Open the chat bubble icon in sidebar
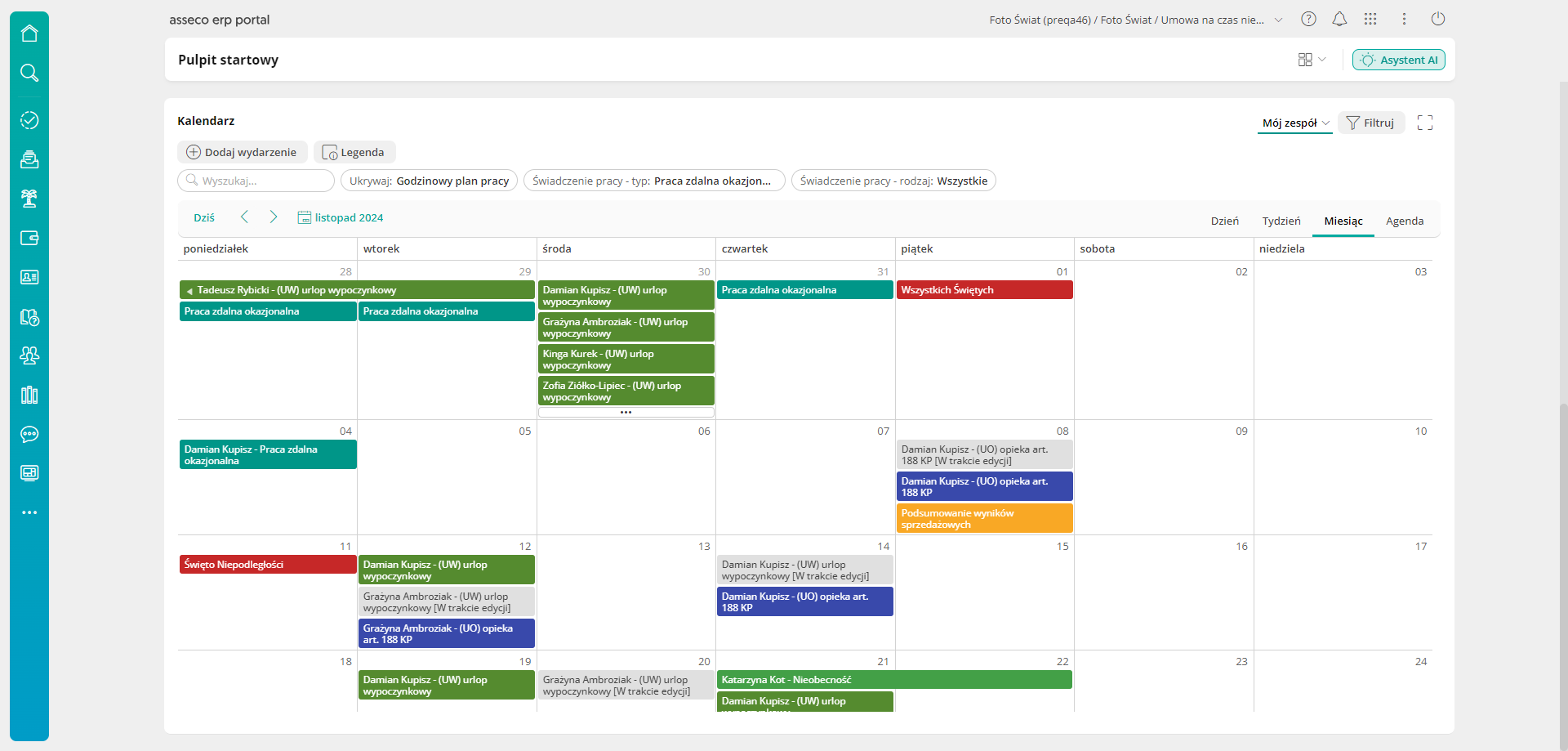The height and width of the screenshot is (751, 1568). click(x=29, y=434)
